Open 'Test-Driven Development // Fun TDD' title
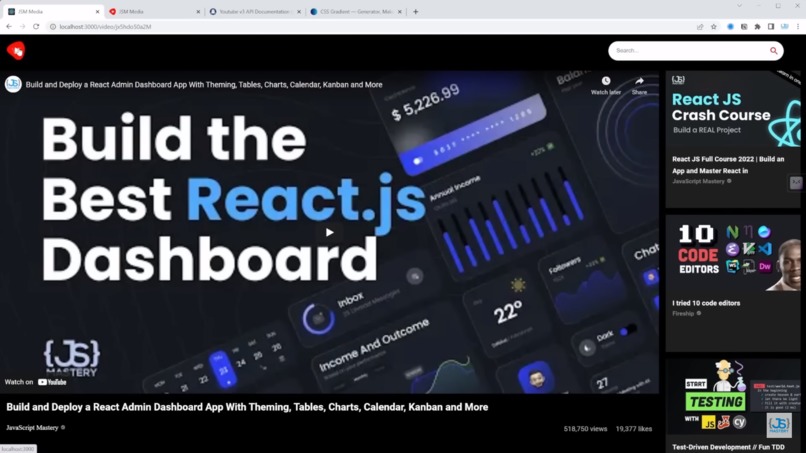 tap(728, 447)
